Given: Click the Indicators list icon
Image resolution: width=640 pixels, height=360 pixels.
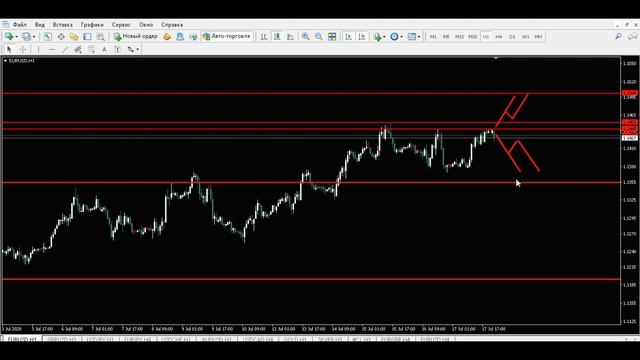Looking at the screenshot, I should 377,37.
